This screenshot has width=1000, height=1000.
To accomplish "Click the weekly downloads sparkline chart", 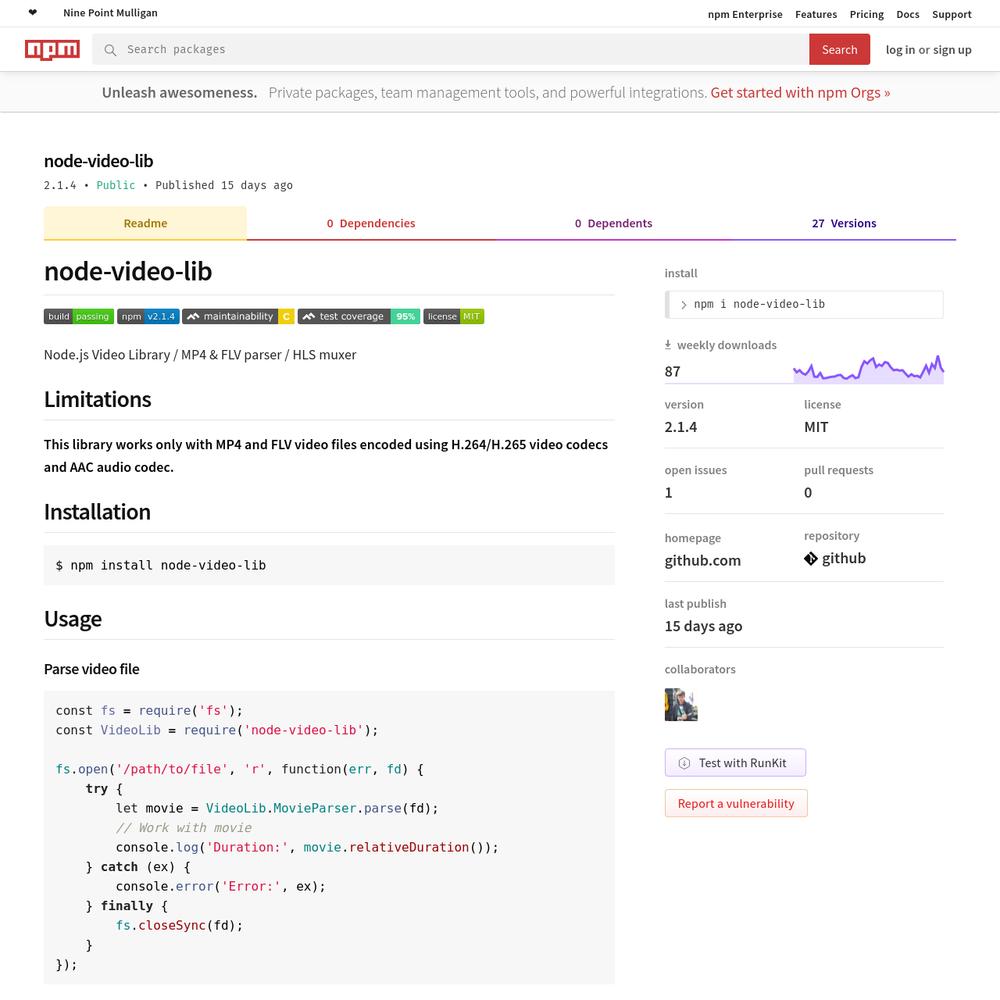I will tap(868, 369).
